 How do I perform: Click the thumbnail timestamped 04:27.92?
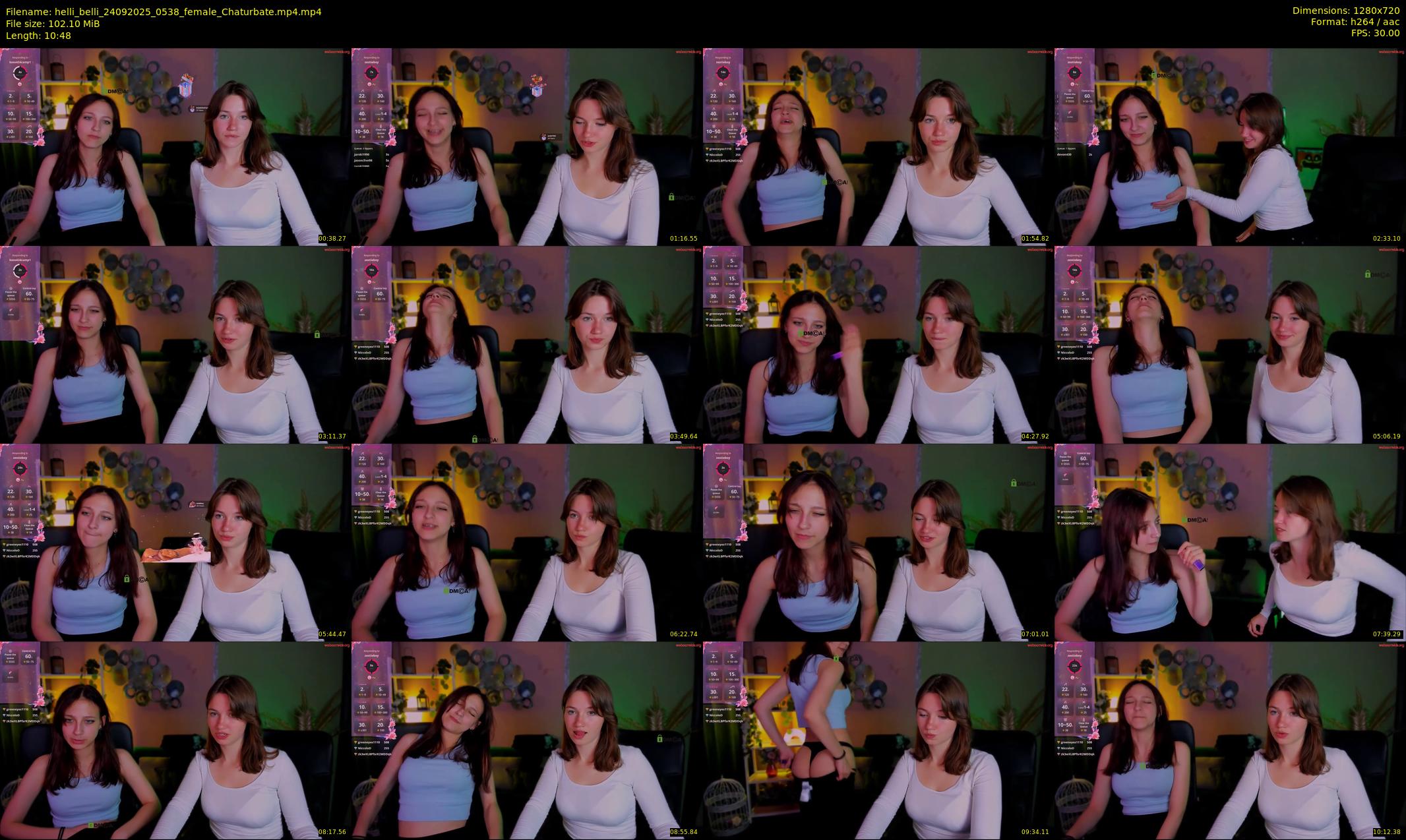click(x=878, y=344)
